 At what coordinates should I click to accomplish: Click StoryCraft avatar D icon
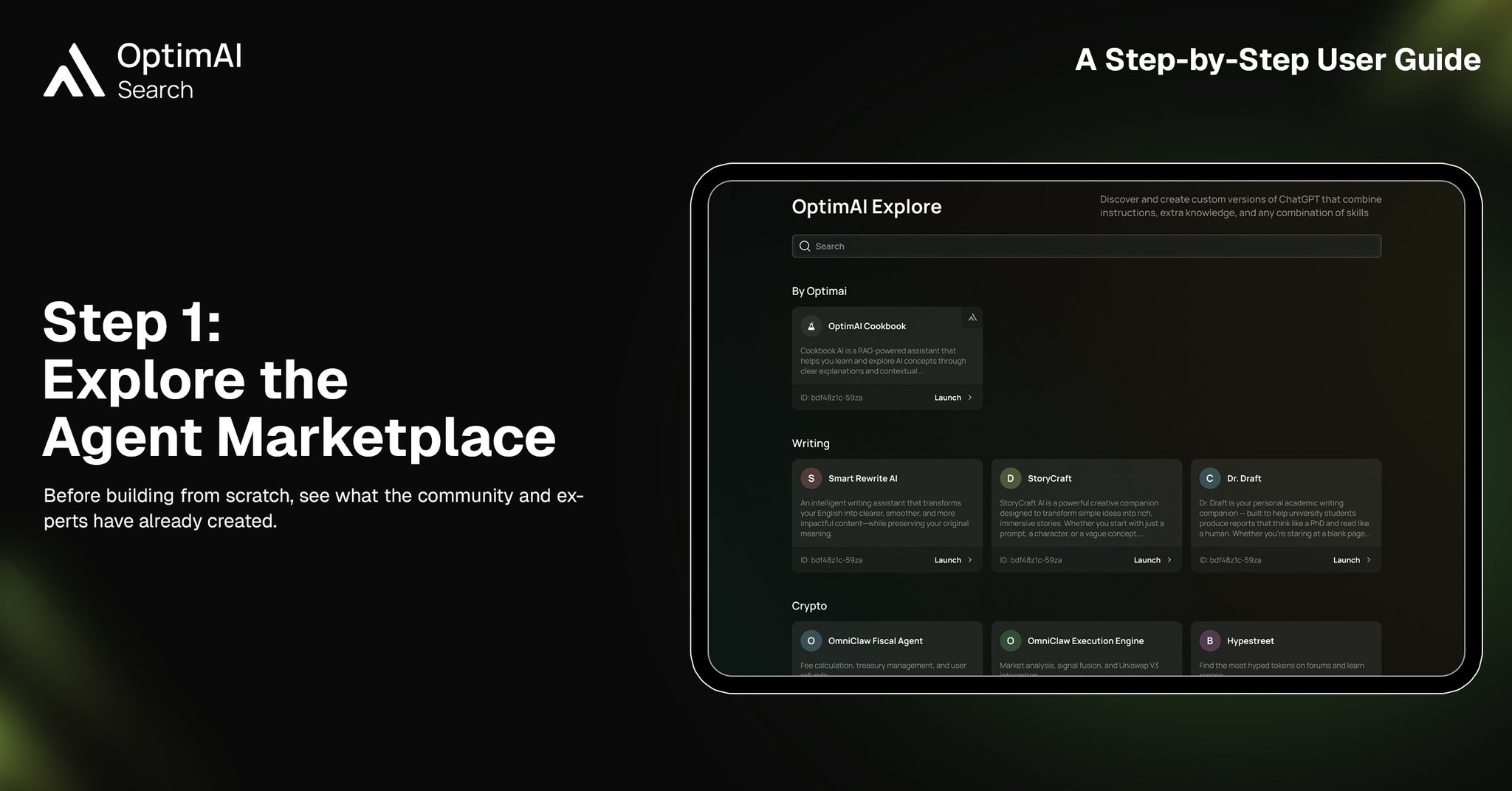1010,478
